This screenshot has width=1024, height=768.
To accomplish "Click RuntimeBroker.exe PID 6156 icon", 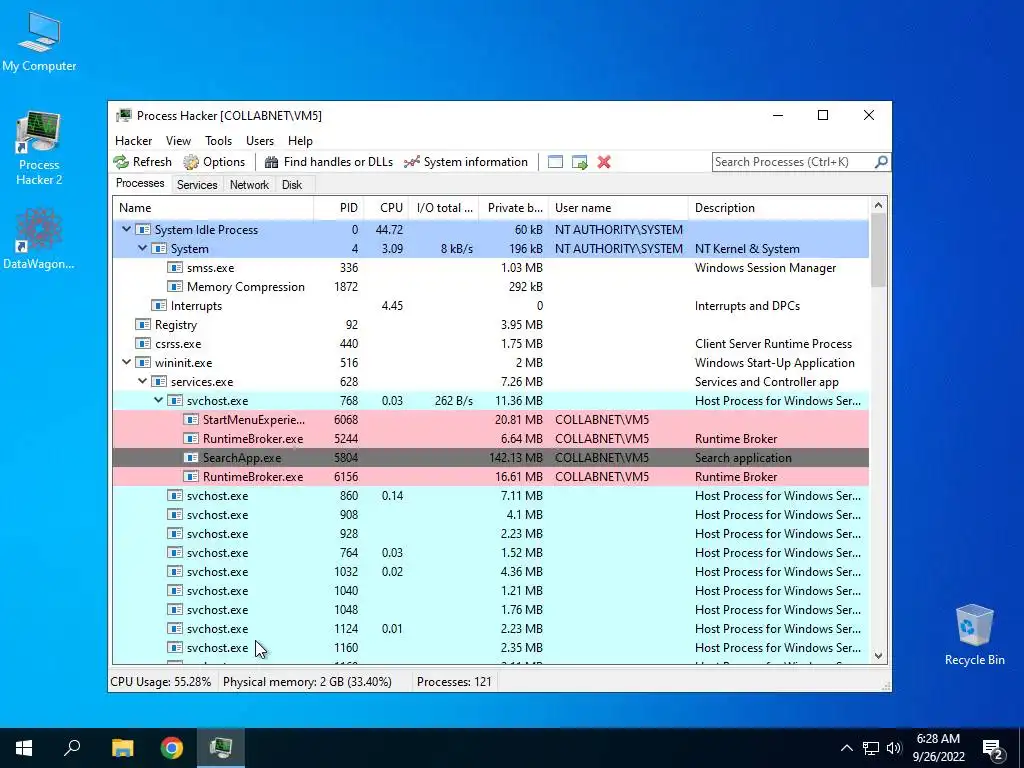I will pyautogui.click(x=191, y=476).
